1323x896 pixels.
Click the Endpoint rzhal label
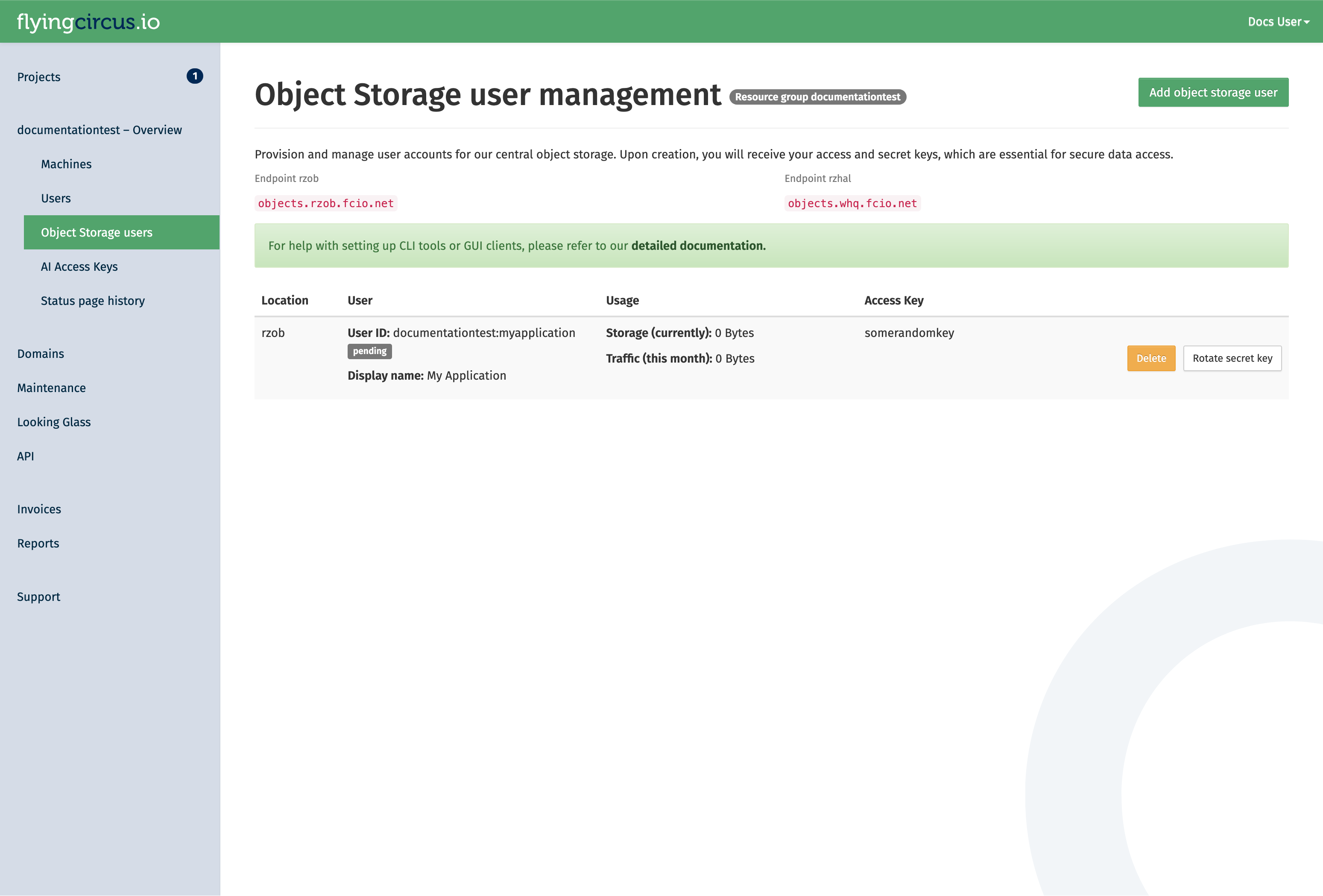pyautogui.click(x=817, y=178)
